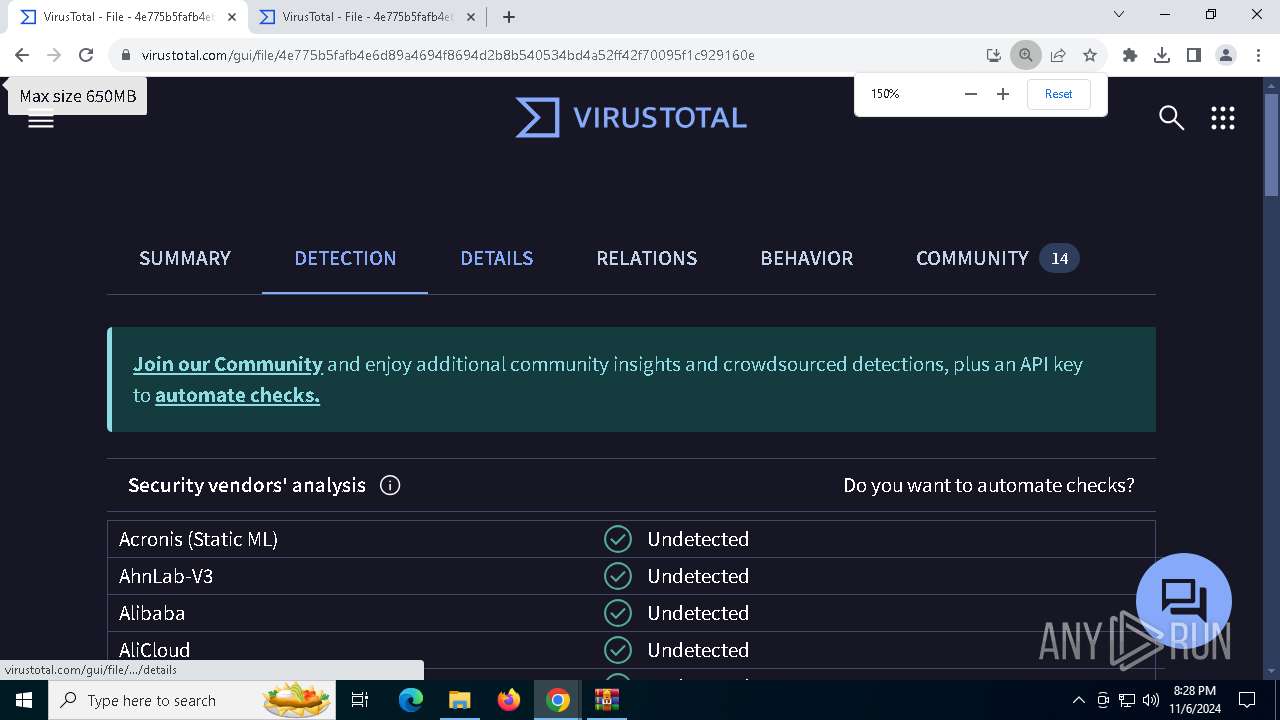
Task: Decrease zoom with the minus button
Action: (970, 94)
